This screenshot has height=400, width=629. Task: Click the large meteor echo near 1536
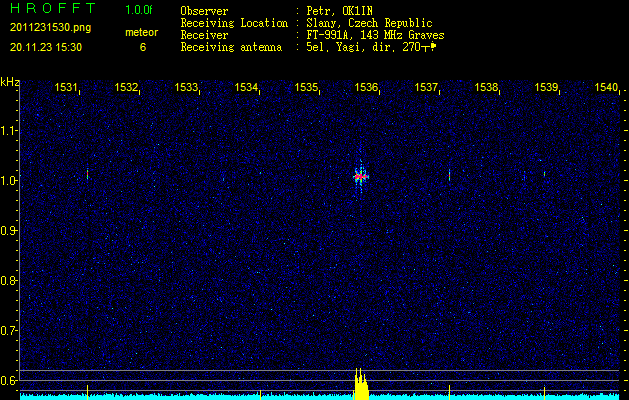361,176
